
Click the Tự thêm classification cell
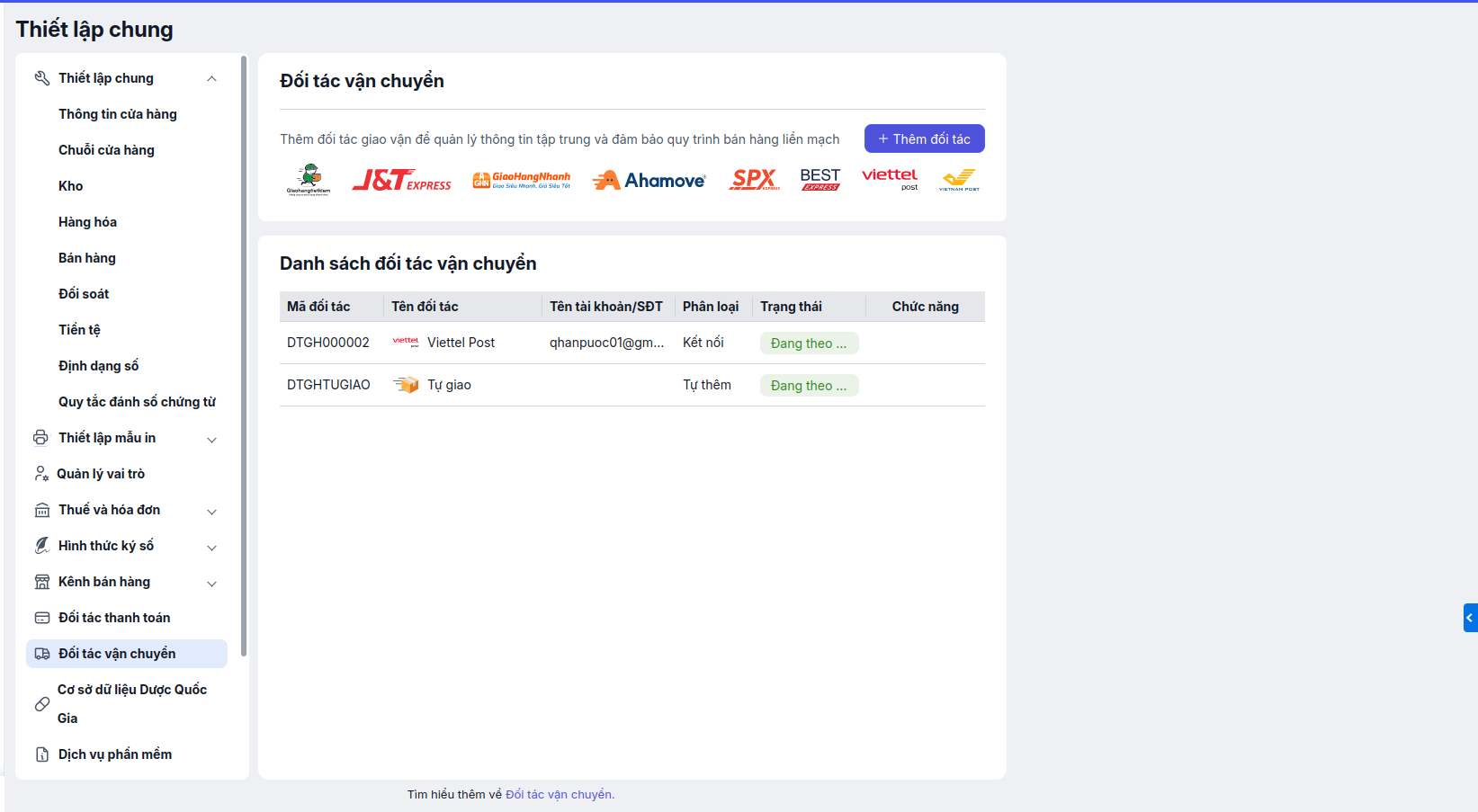tap(707, 385)
